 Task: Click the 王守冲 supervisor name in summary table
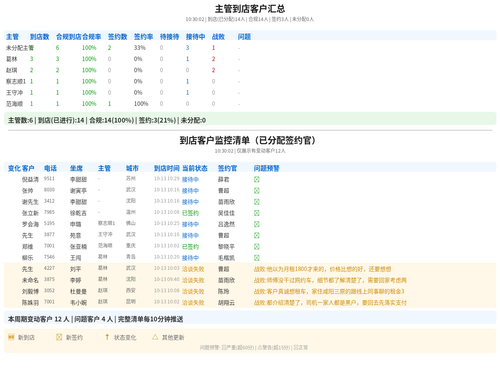click(x=14, y=93)
